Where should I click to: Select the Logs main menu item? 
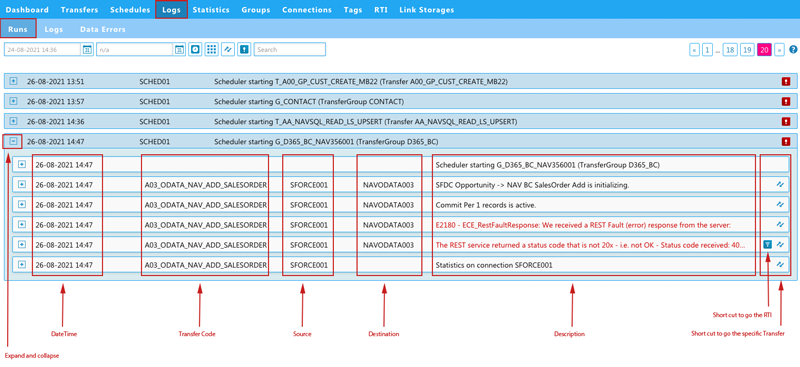point(171,10)
